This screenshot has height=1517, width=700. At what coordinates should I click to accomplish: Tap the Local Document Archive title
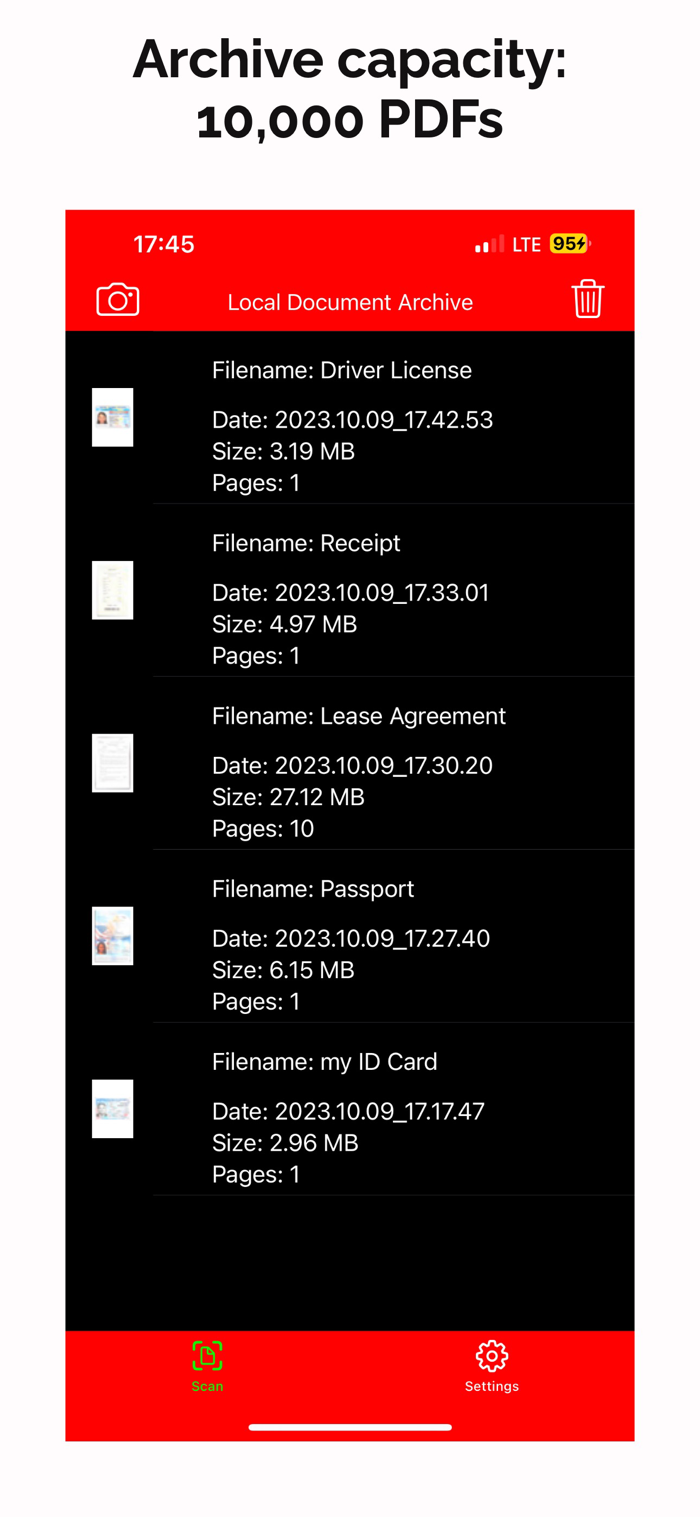pos(350,302)
